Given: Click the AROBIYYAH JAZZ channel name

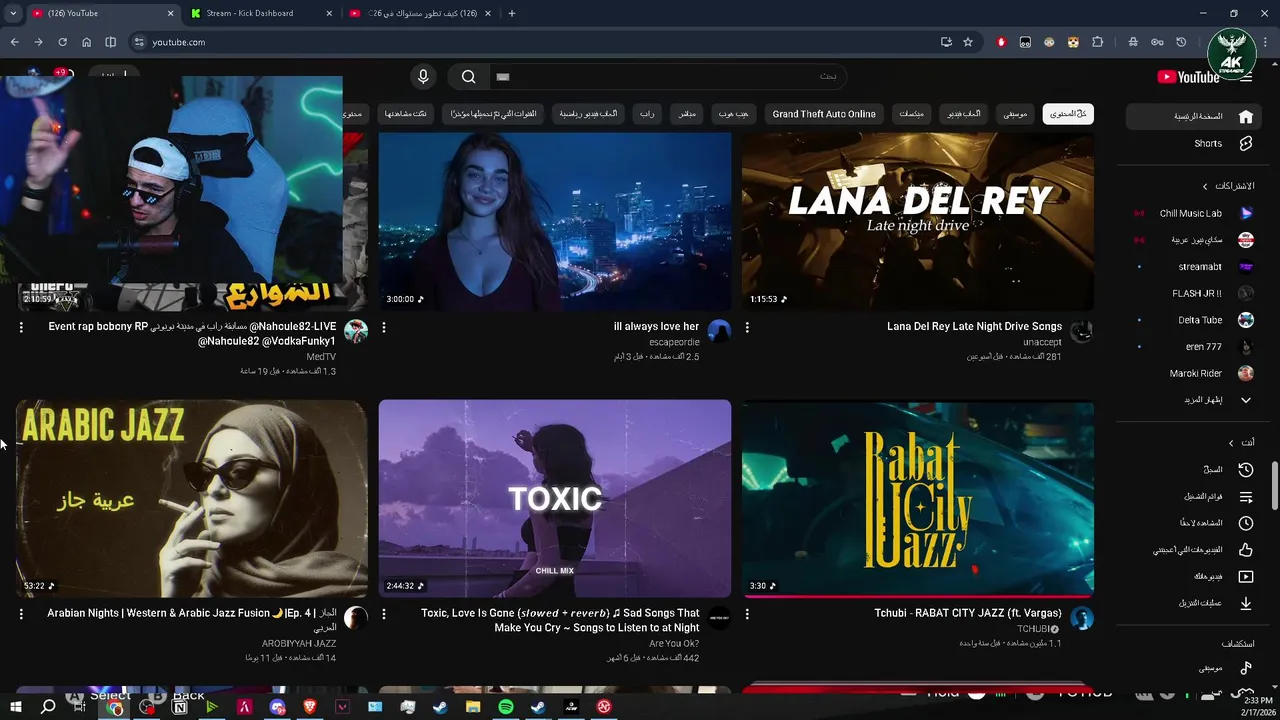Looking at the screenshot, I should [299, 643].
